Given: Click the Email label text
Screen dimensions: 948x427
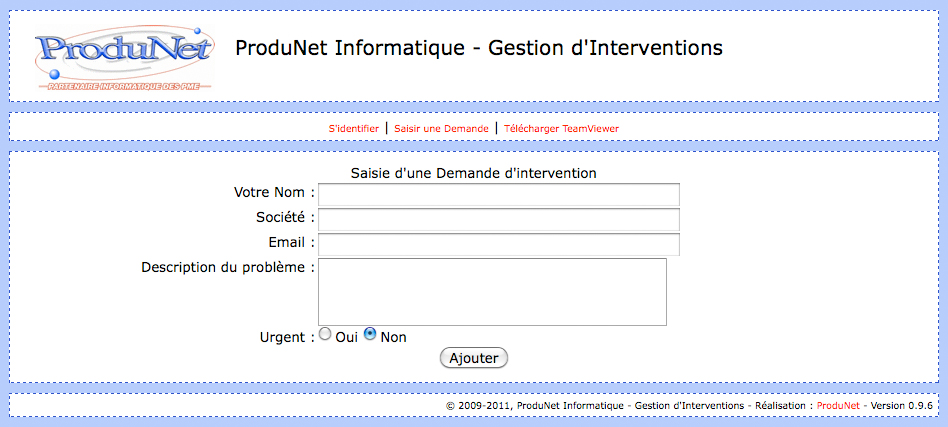Looking at the screenshot, I should 292,243.
